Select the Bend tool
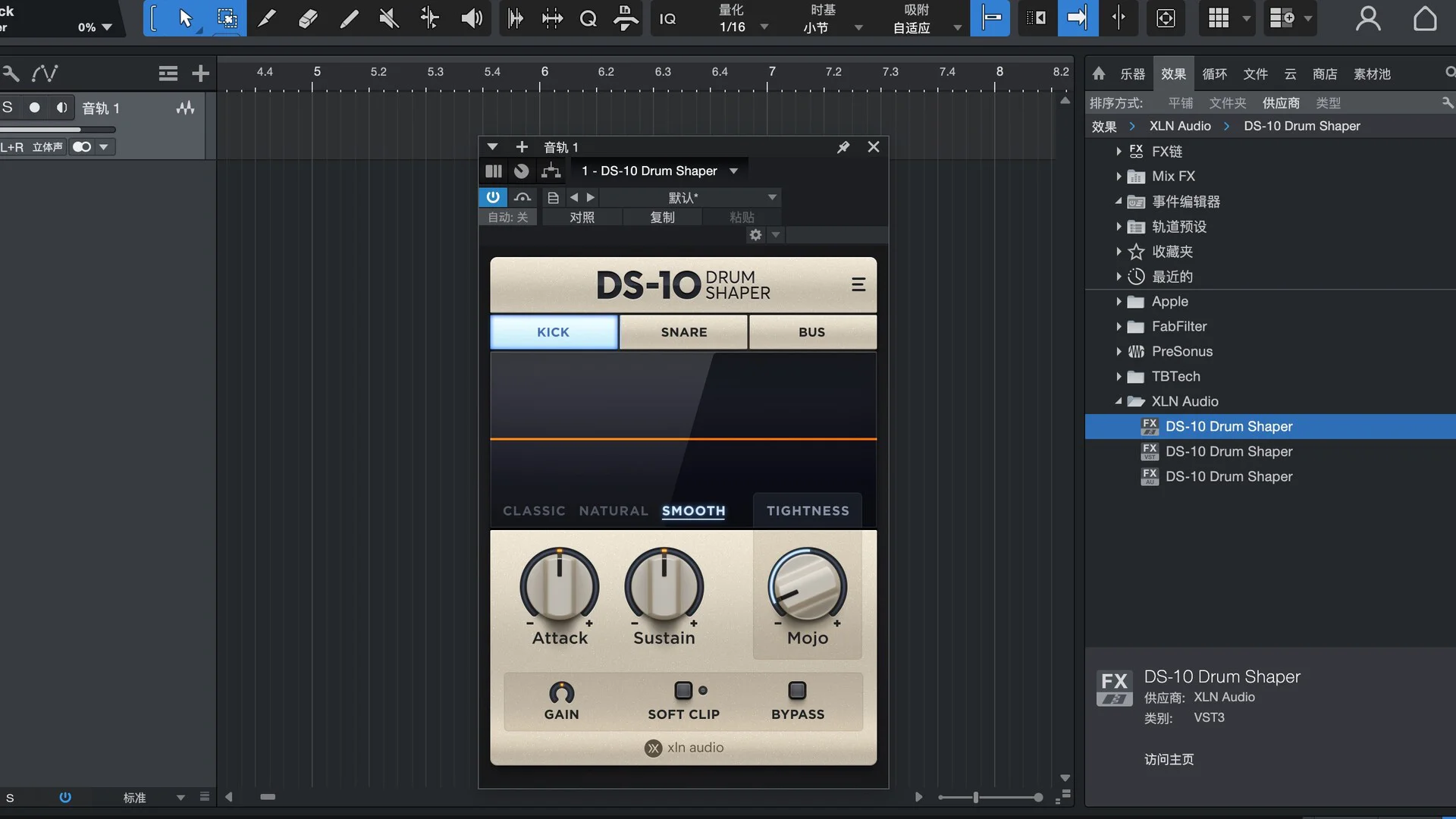The width and height of the screenshot is (1456, 819). tap(430, 17)
